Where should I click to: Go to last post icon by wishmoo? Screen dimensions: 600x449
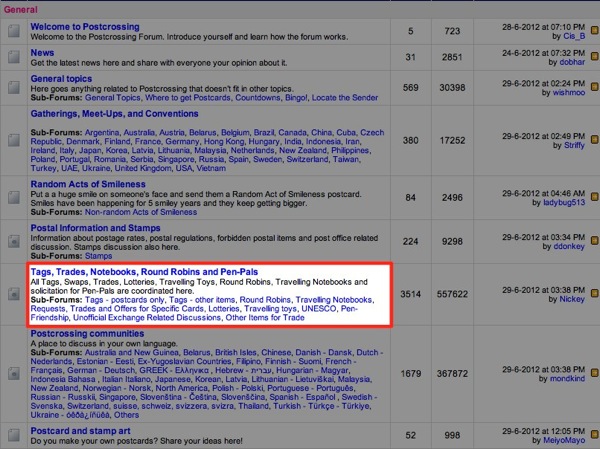[x=595, y=87]
